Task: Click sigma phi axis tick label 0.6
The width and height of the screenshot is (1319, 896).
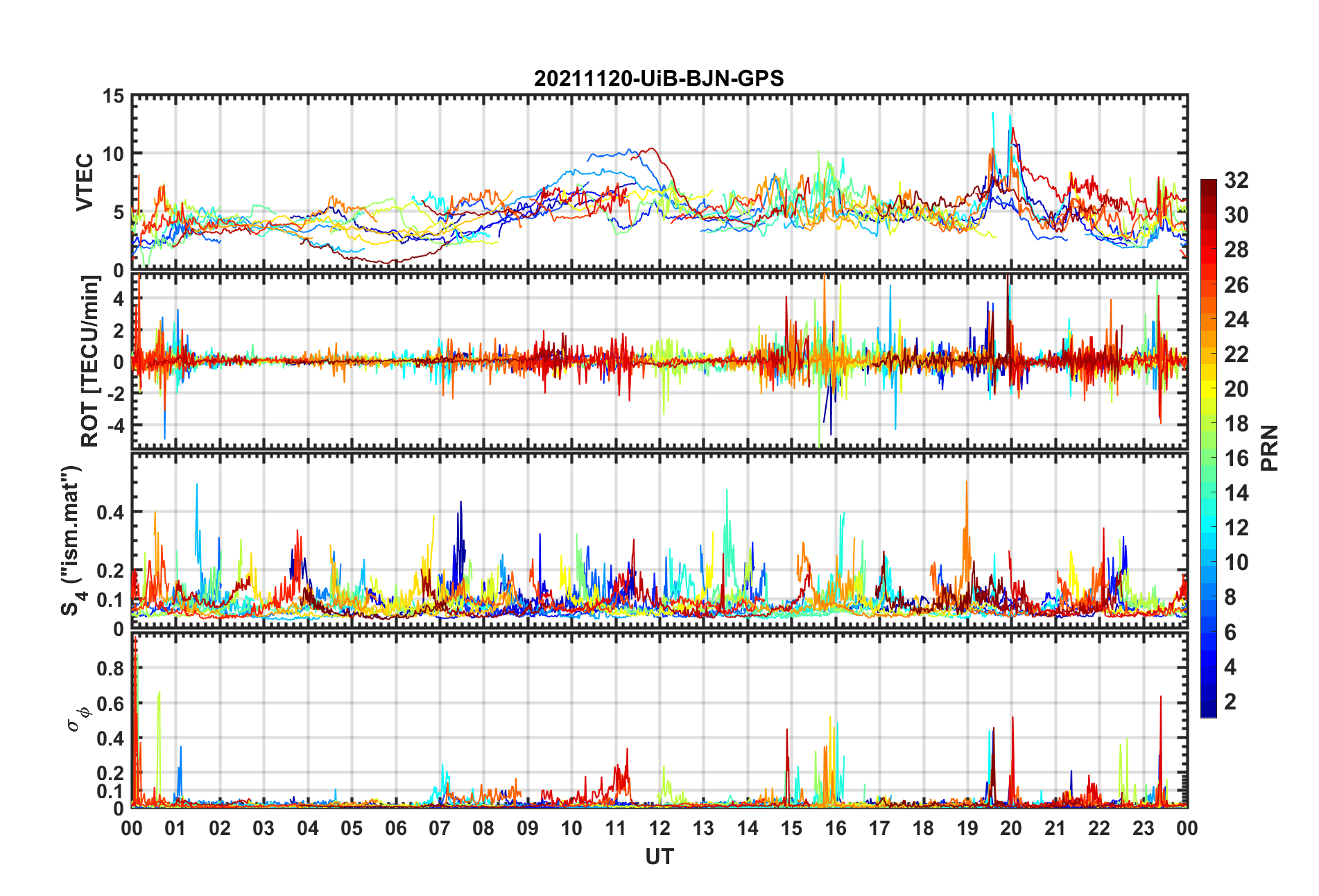Action: point(111,704)
